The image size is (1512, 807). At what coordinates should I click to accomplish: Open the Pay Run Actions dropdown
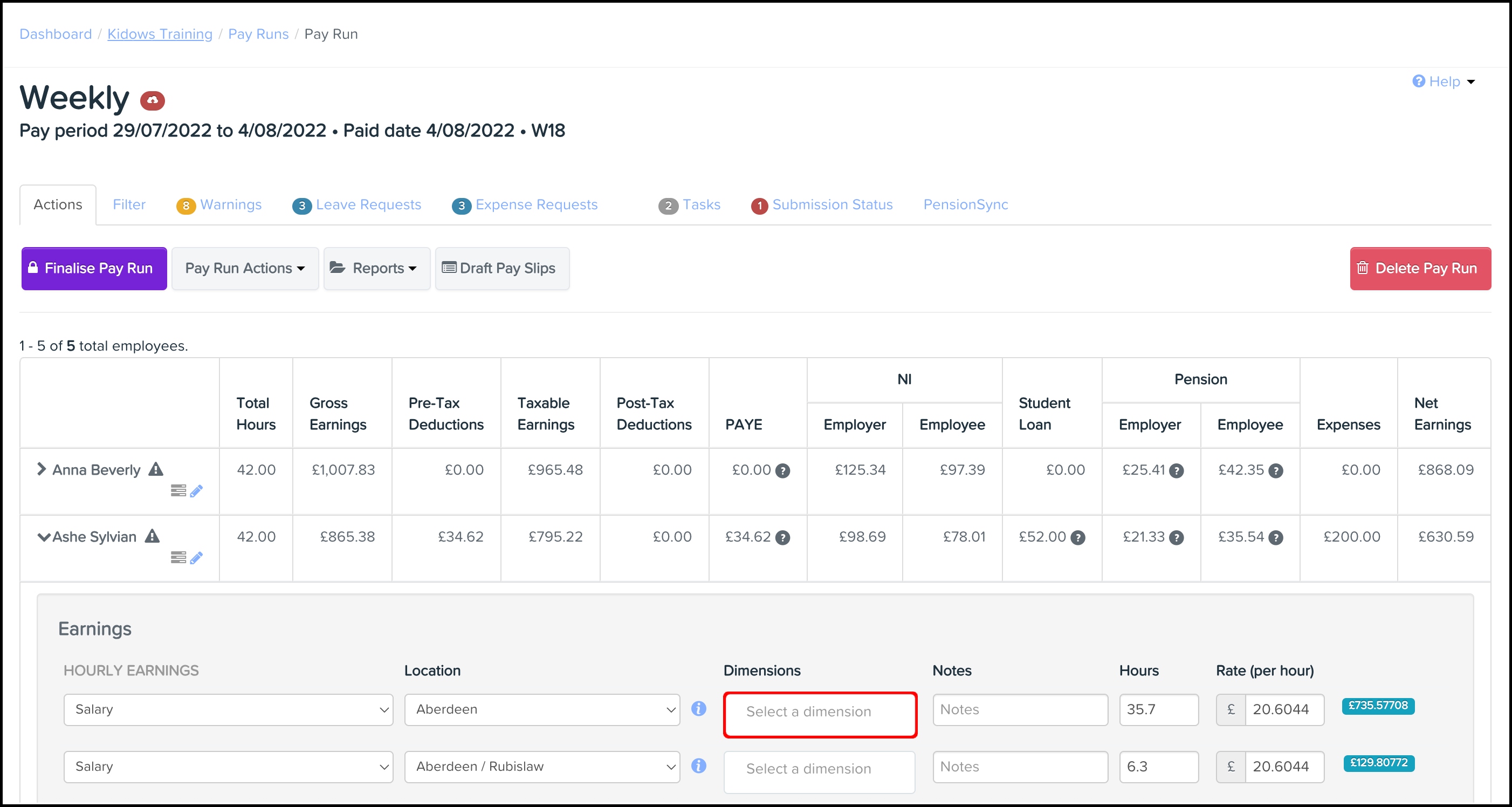245,269
